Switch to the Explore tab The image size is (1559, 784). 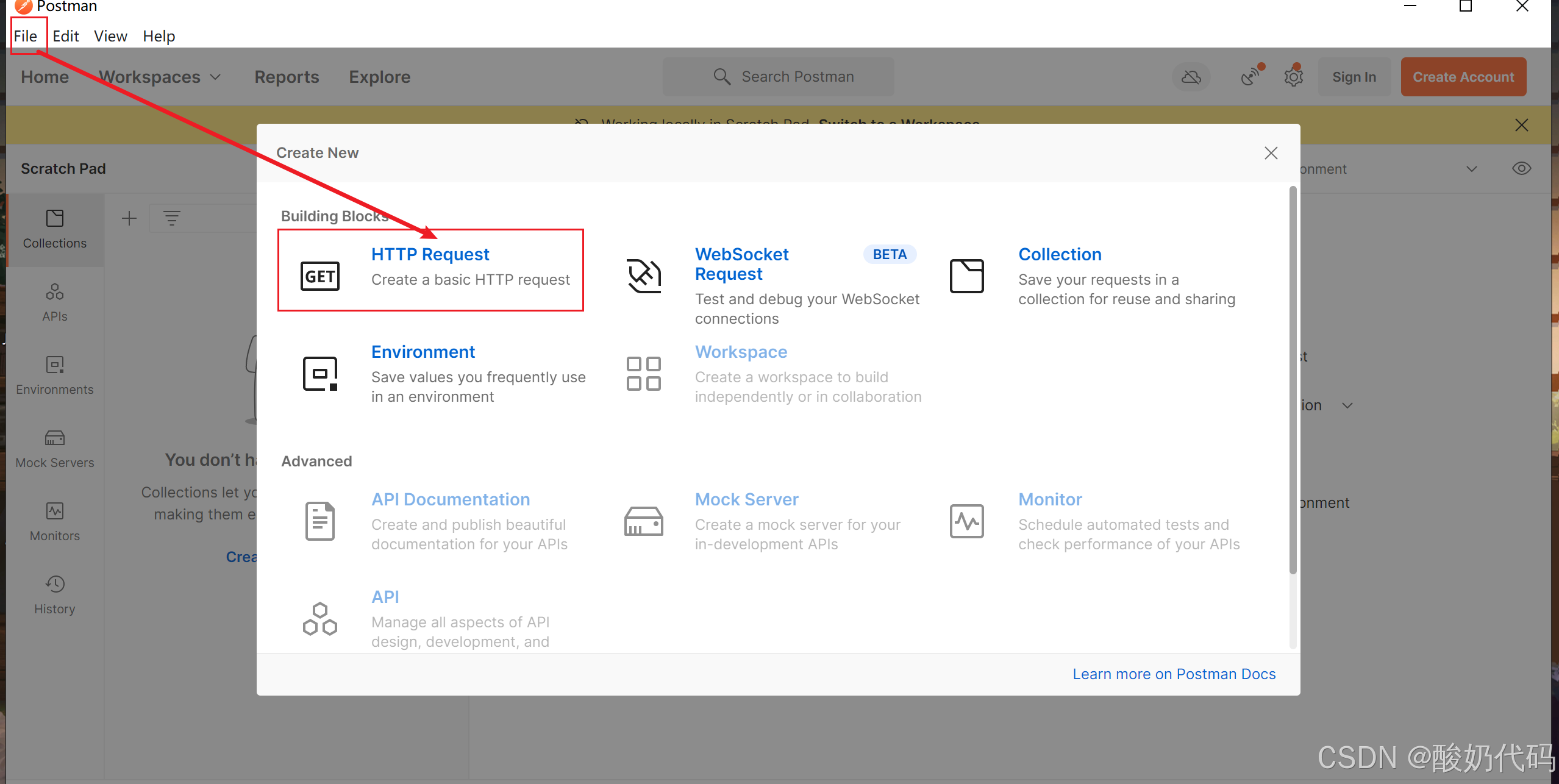click(379, 77)
